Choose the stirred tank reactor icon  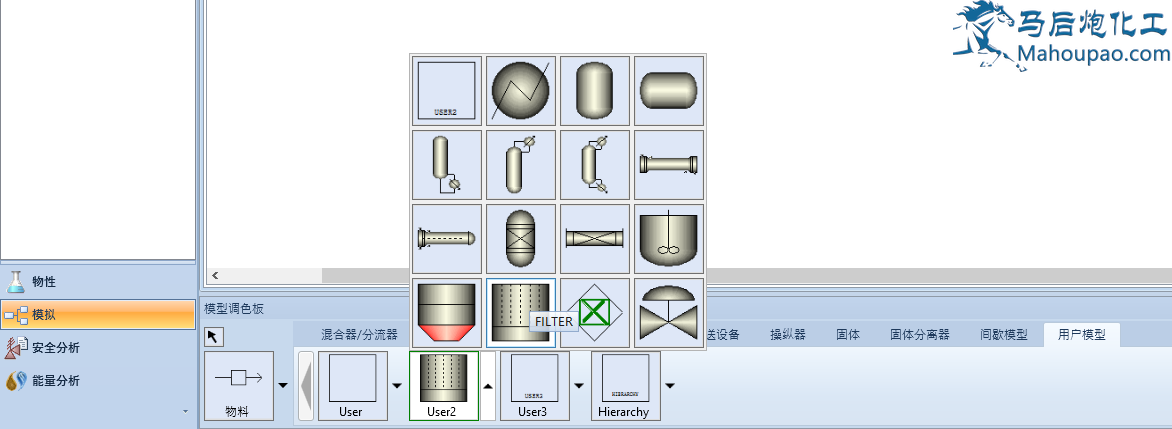point(669,238)
